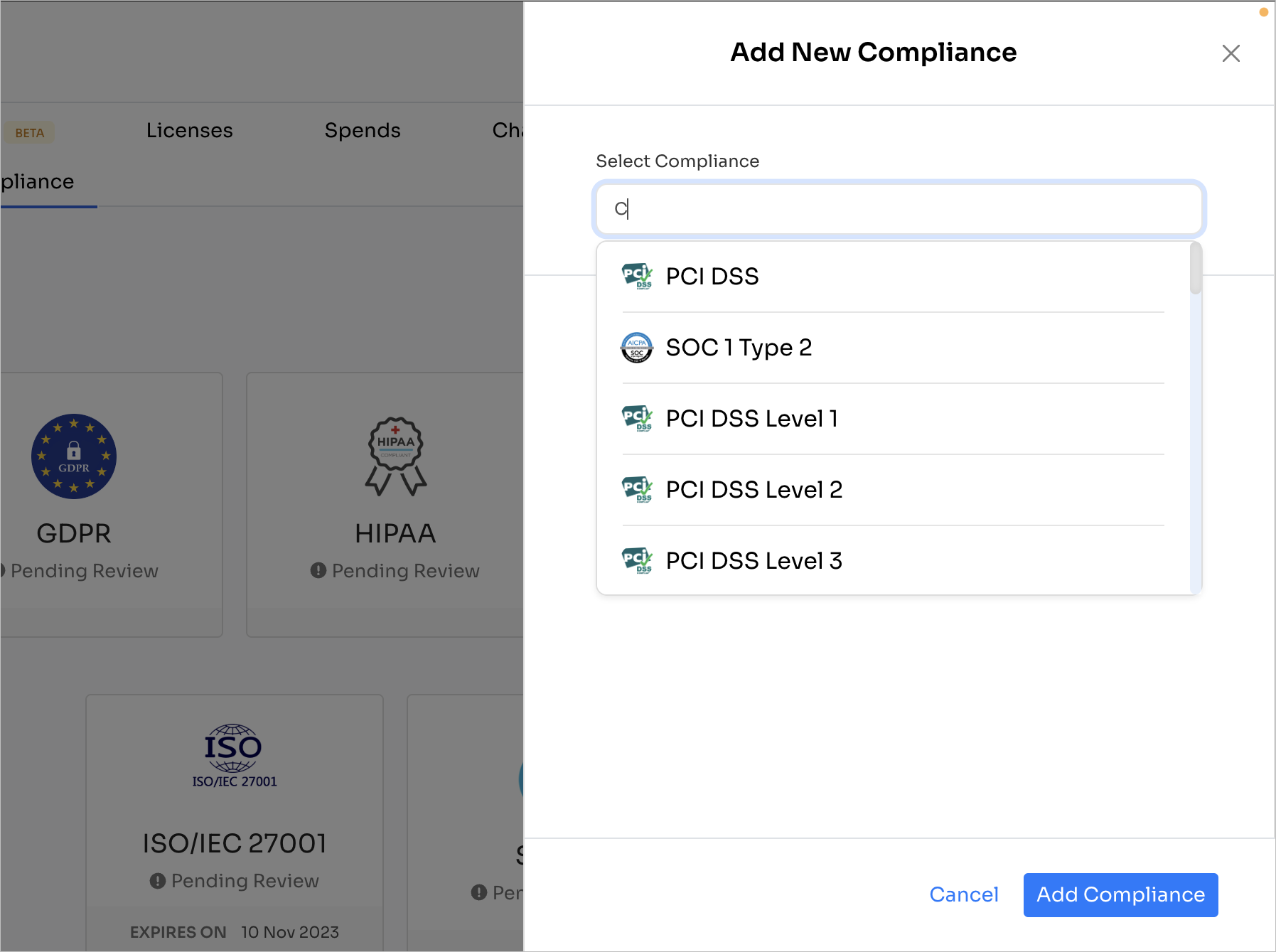Click the Add New Compliance heading
This screenshot has width=1276, height=952.
pos(874,53)
